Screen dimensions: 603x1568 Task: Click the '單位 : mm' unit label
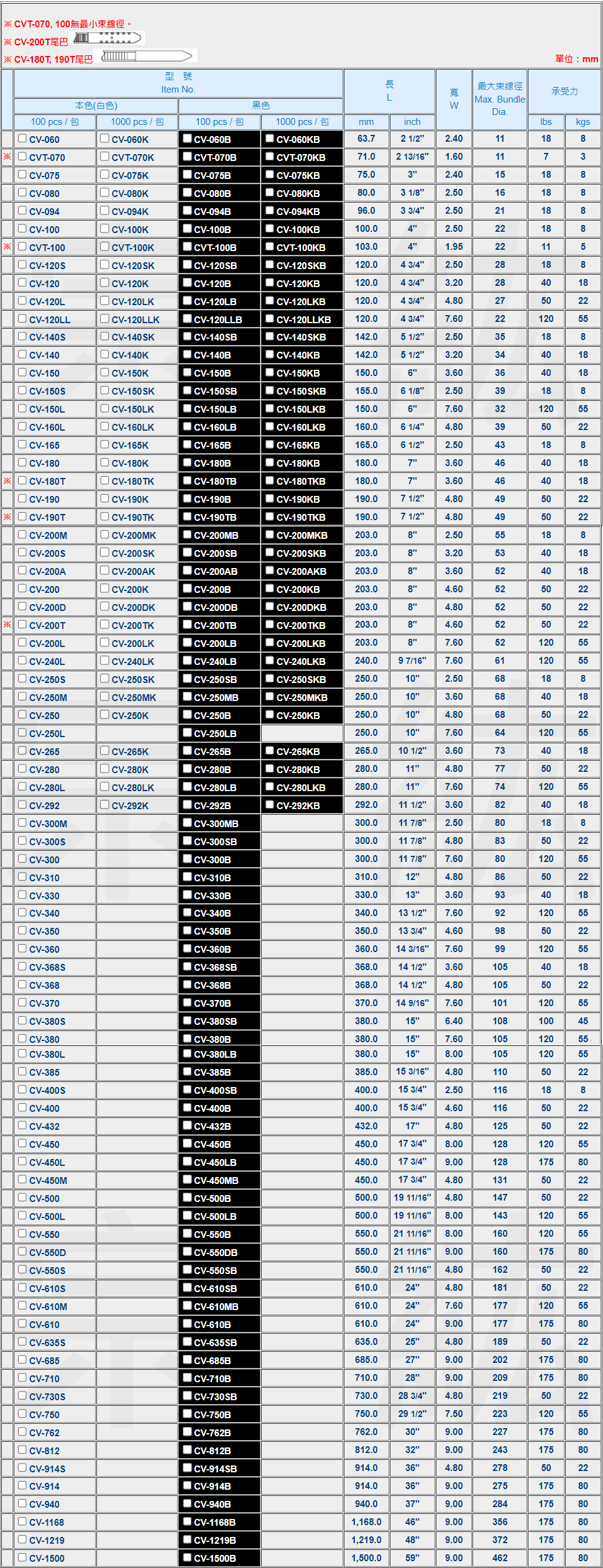click(576, 59)
